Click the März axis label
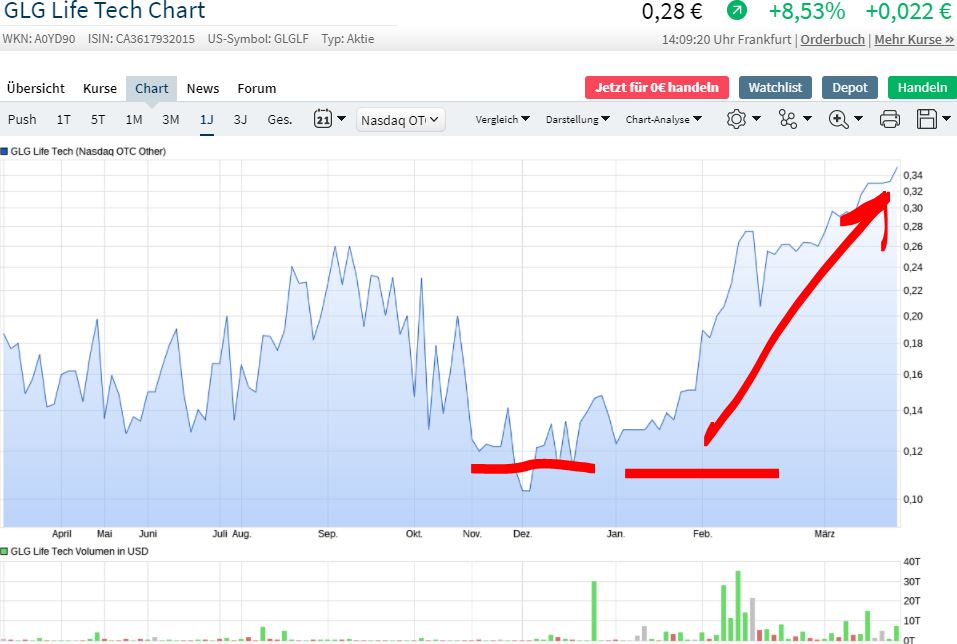957x644 pixels. (825, 534)
